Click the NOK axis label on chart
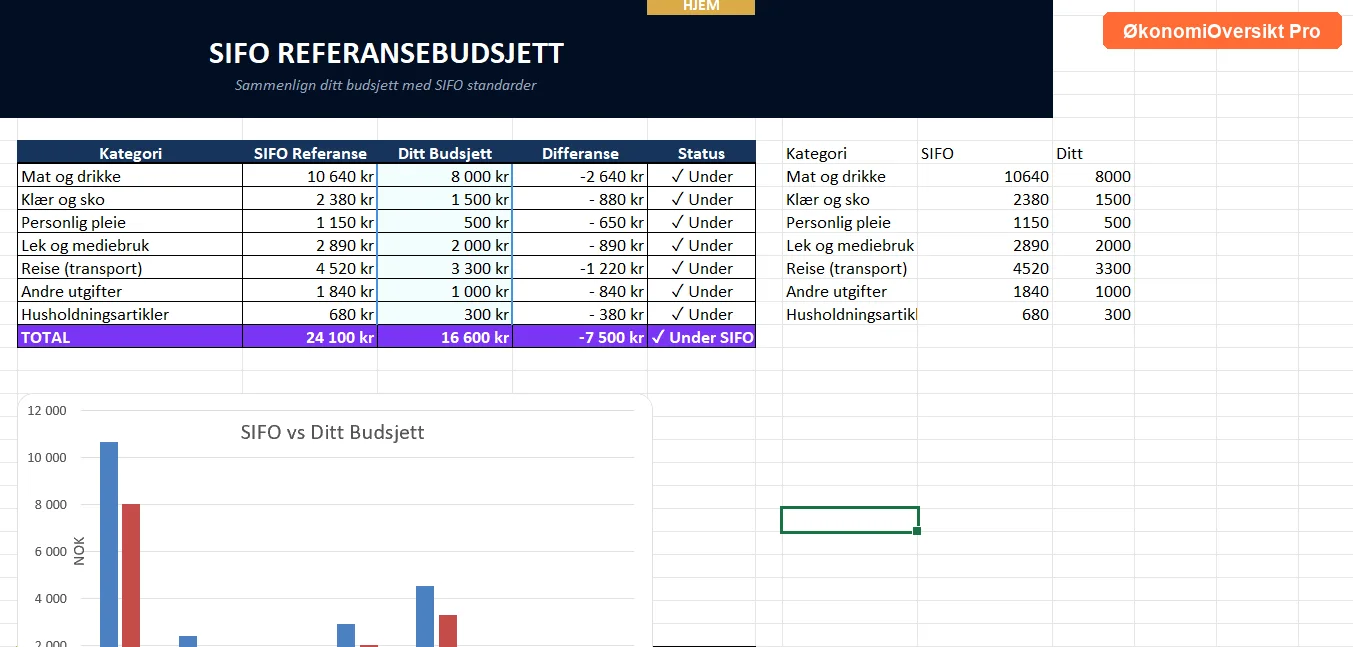Viewport: 1353px width, 647px height. click(x=79, y=551)
